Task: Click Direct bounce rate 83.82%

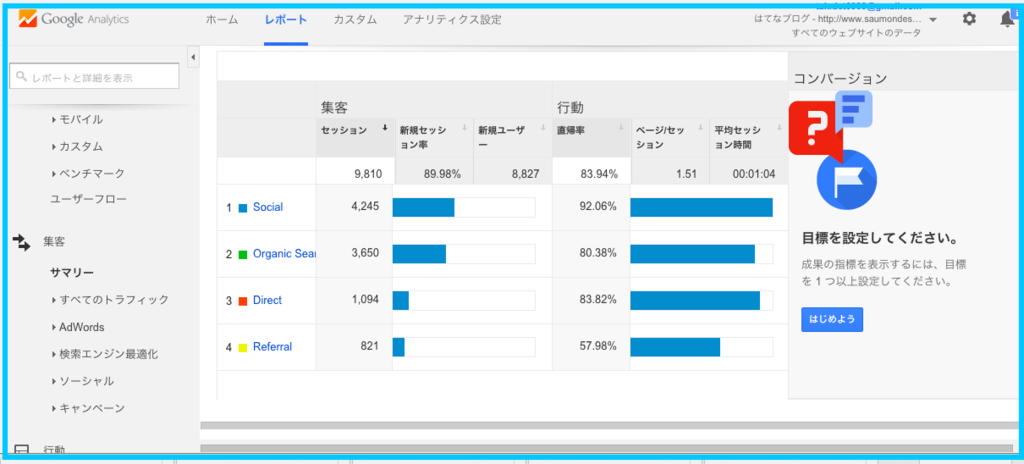Action: click(598, 301)
